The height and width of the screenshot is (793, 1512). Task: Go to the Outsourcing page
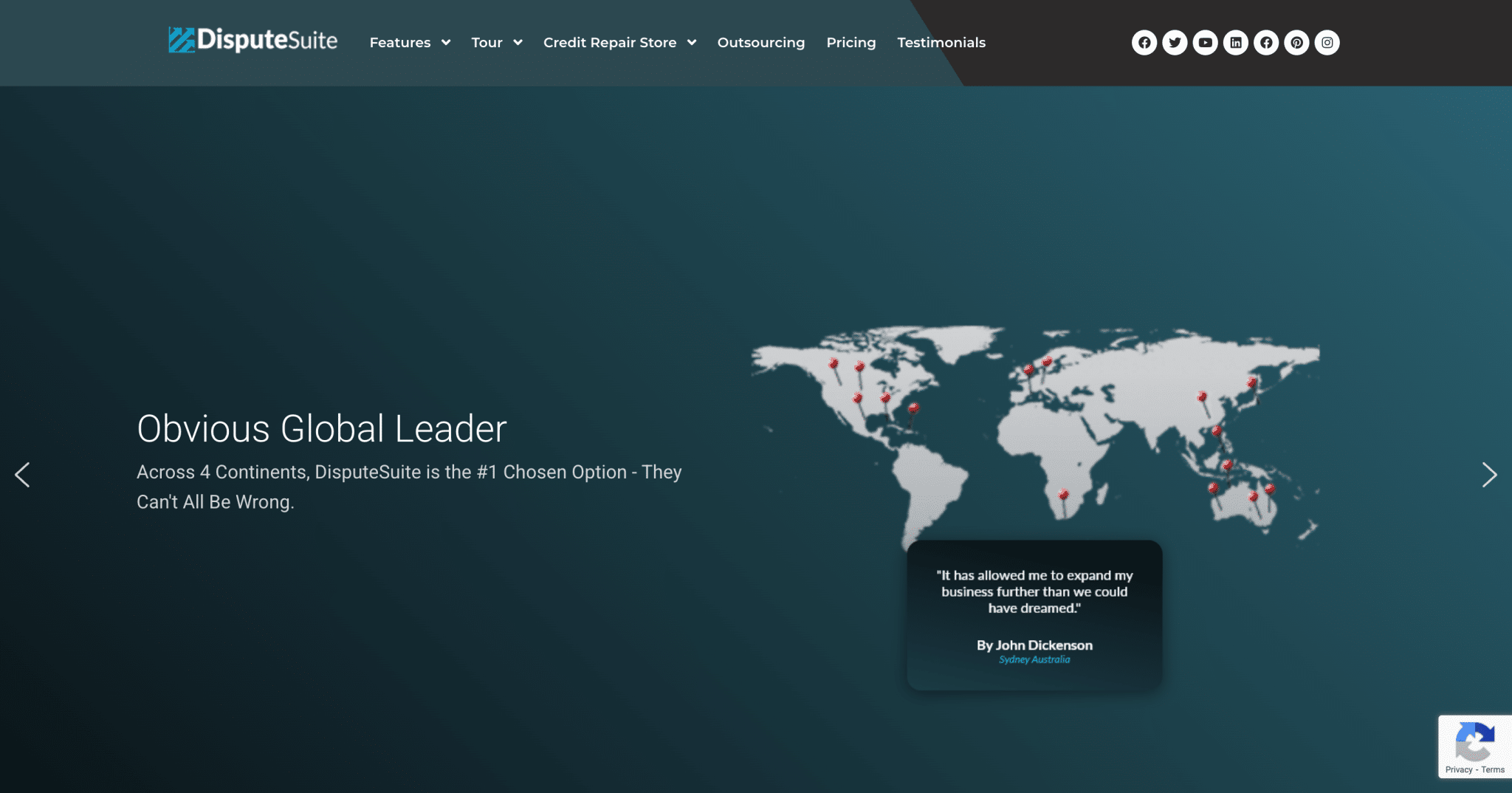tap(760, 43)
